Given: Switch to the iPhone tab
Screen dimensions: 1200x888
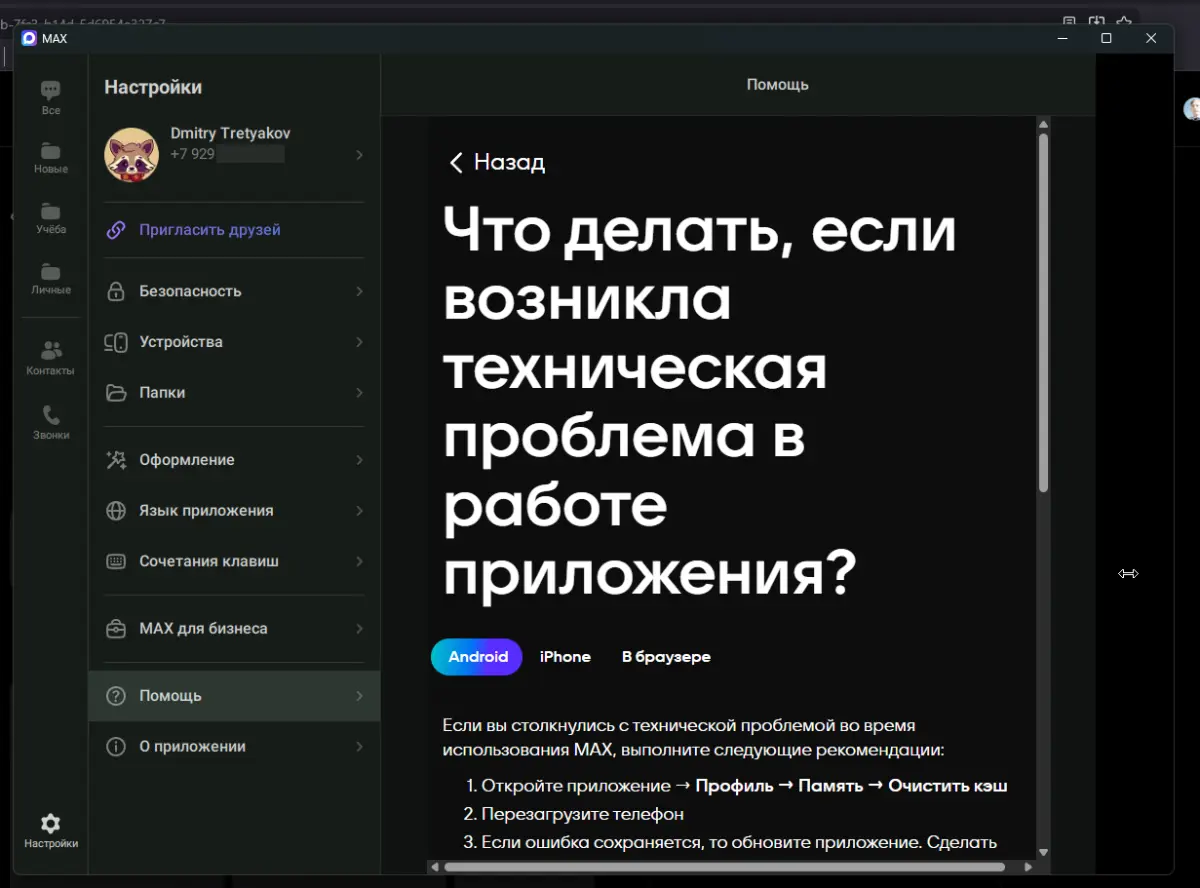Looking at the screenshot, I should click(x=564, y=657).
